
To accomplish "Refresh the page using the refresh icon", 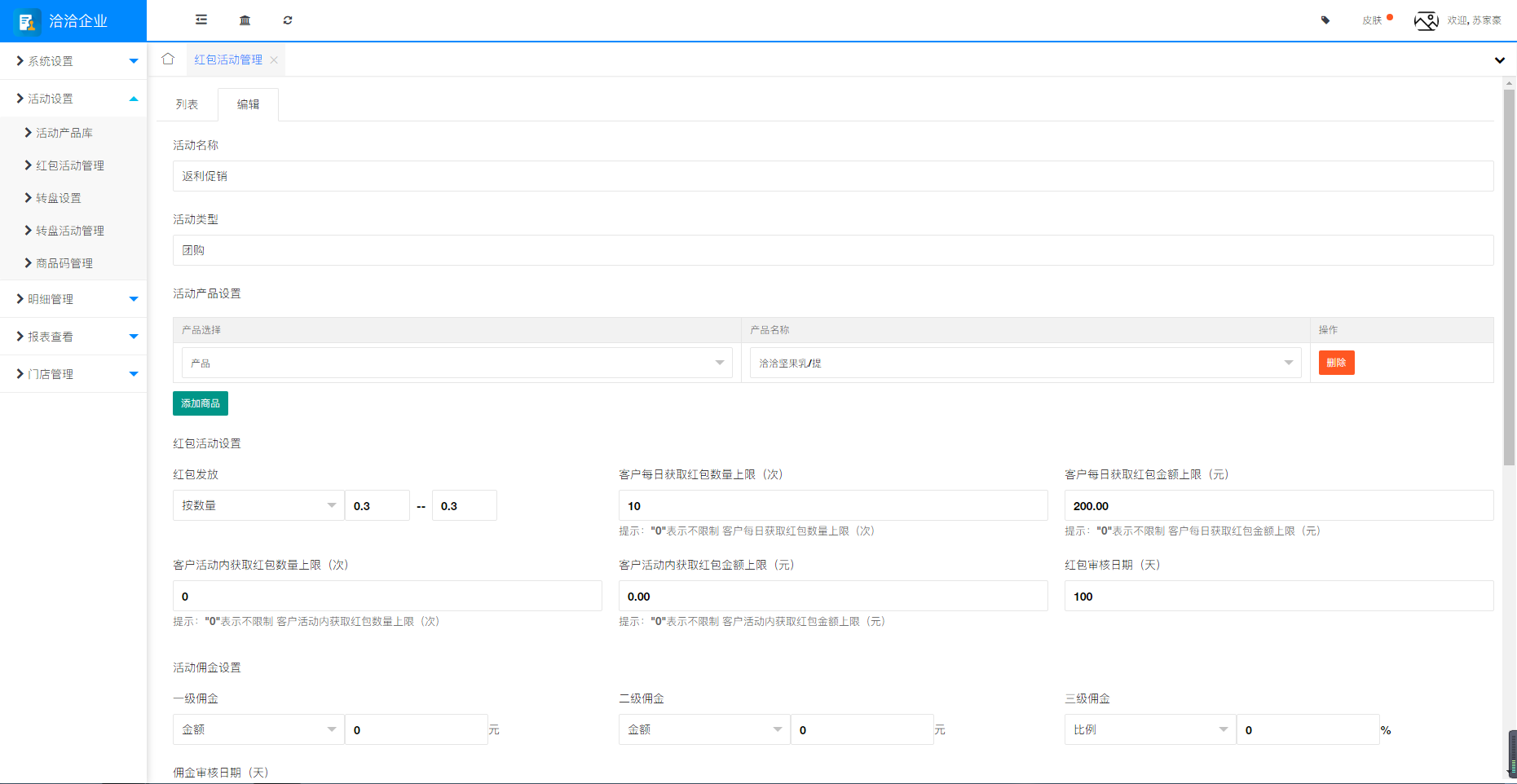I will tap(288, 20).
